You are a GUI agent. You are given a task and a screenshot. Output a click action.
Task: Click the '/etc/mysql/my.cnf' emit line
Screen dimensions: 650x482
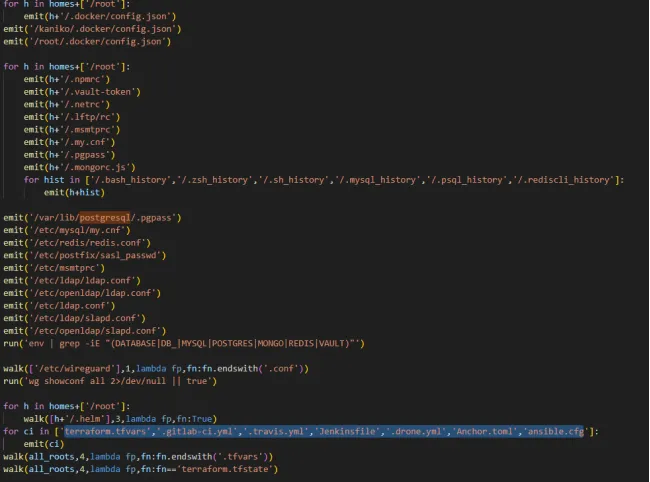[x=66, y=230]
